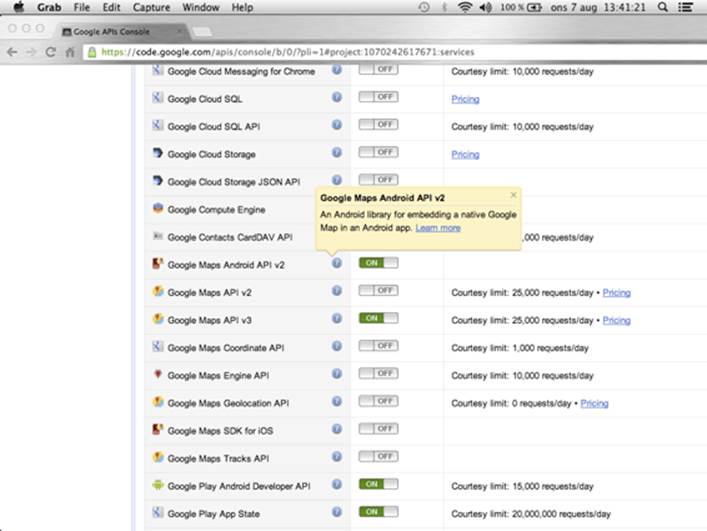This screenshot has height=531, width=707.
Task: Open Pricing link for Google Cloud Storage
Action: pos(465,155)
